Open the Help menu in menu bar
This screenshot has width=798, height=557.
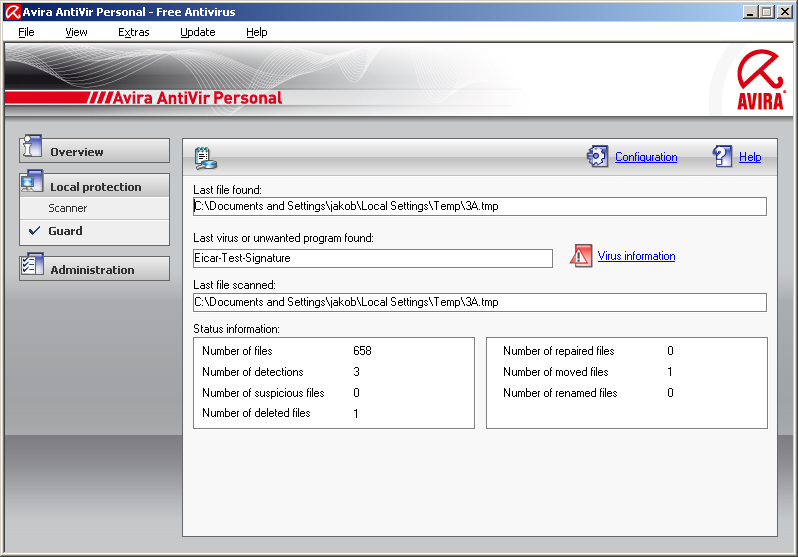pyautogui.click(x=256, y=32)
